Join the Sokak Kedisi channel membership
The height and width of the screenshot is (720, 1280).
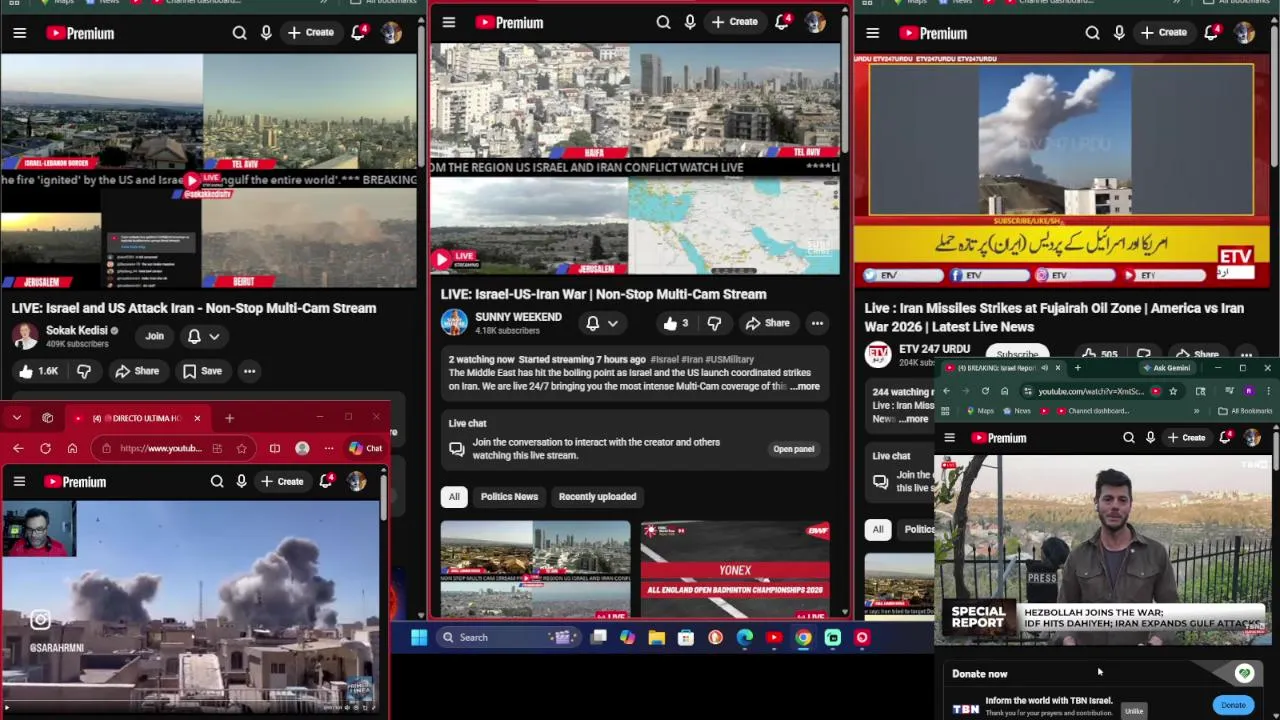pos(154,336)
